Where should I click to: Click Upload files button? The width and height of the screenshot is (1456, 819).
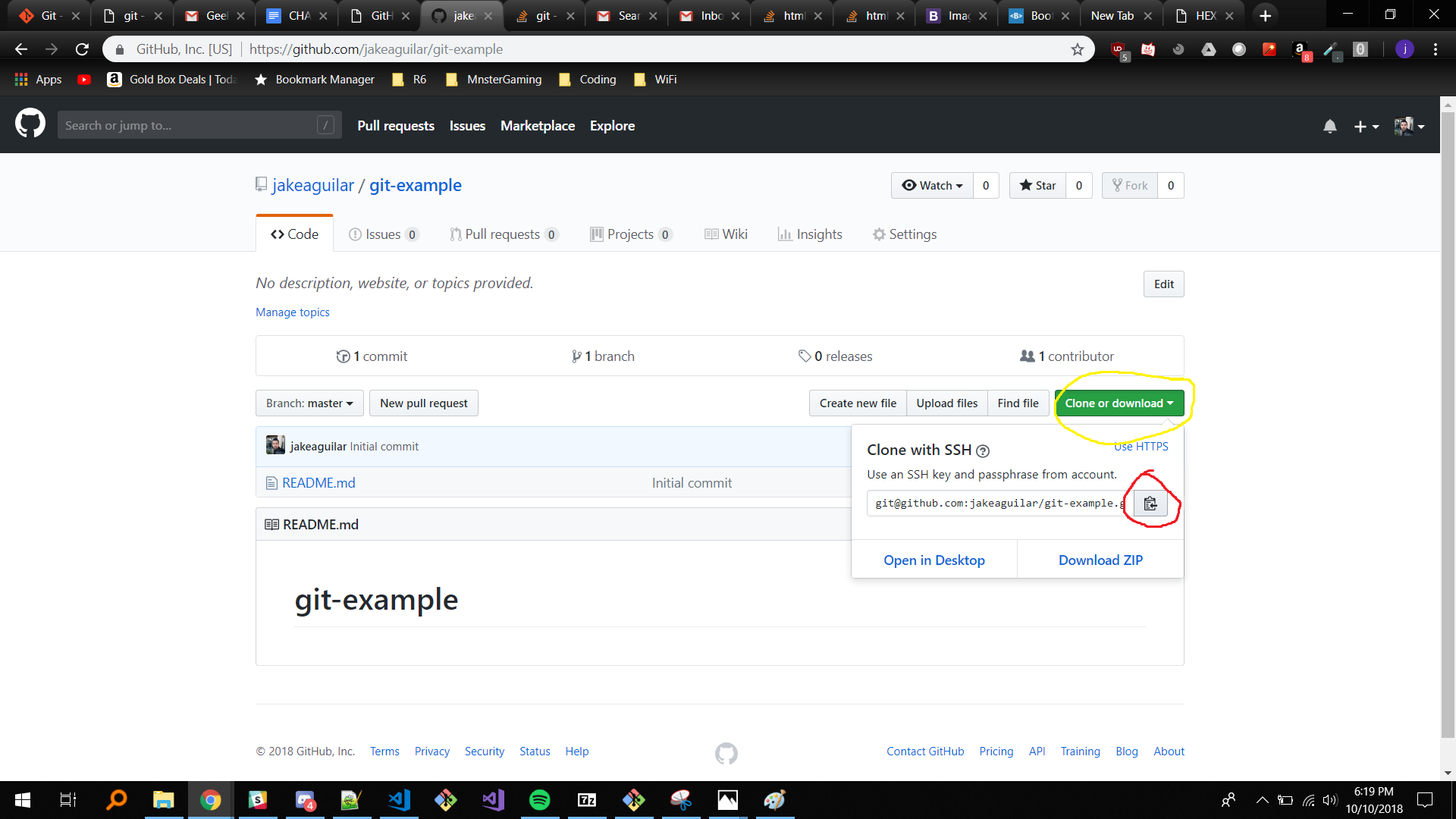946,403
